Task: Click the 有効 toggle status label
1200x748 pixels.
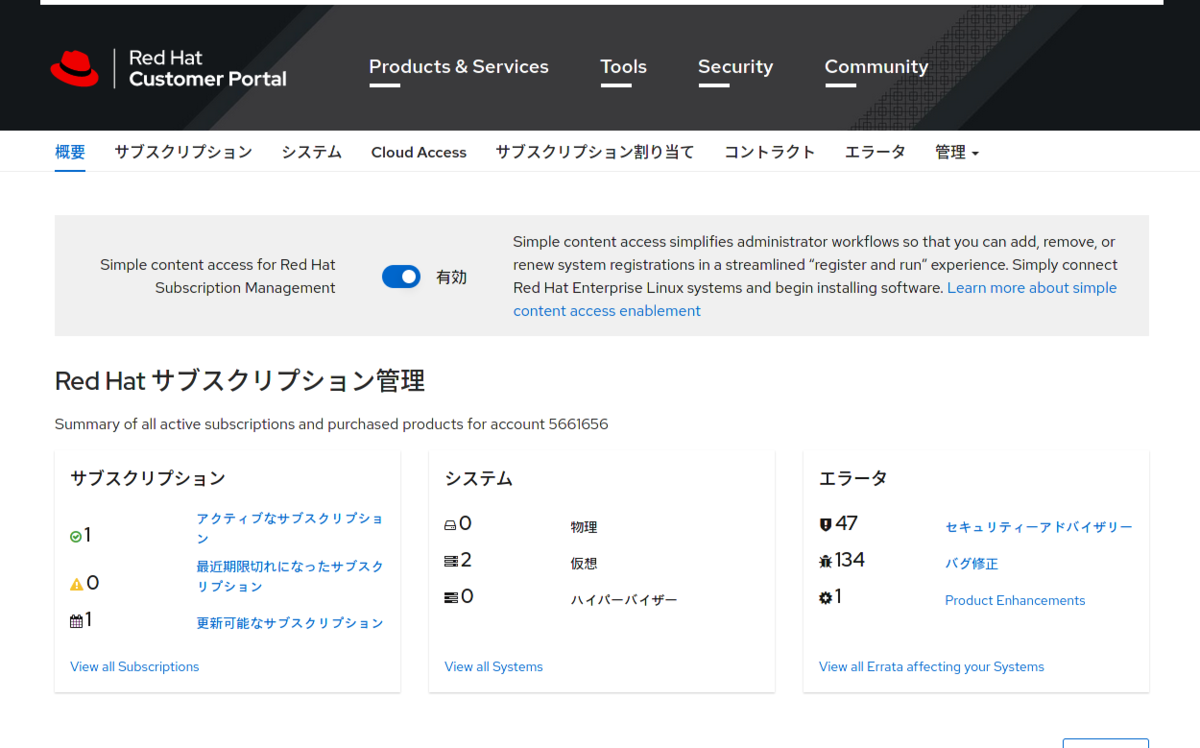Action: (451, 278)
